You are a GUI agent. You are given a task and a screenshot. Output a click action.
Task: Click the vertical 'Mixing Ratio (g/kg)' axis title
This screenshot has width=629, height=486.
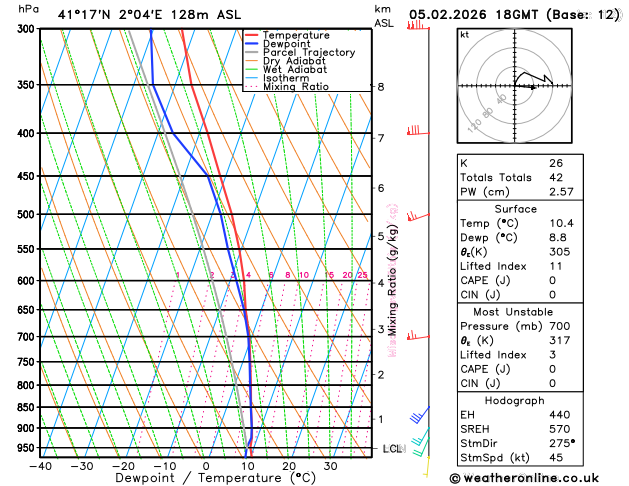393,280
